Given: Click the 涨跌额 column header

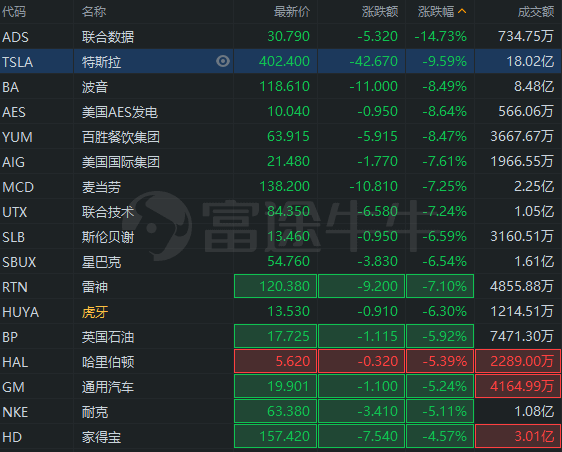Looking at the screenshot, I should [380, 12].
